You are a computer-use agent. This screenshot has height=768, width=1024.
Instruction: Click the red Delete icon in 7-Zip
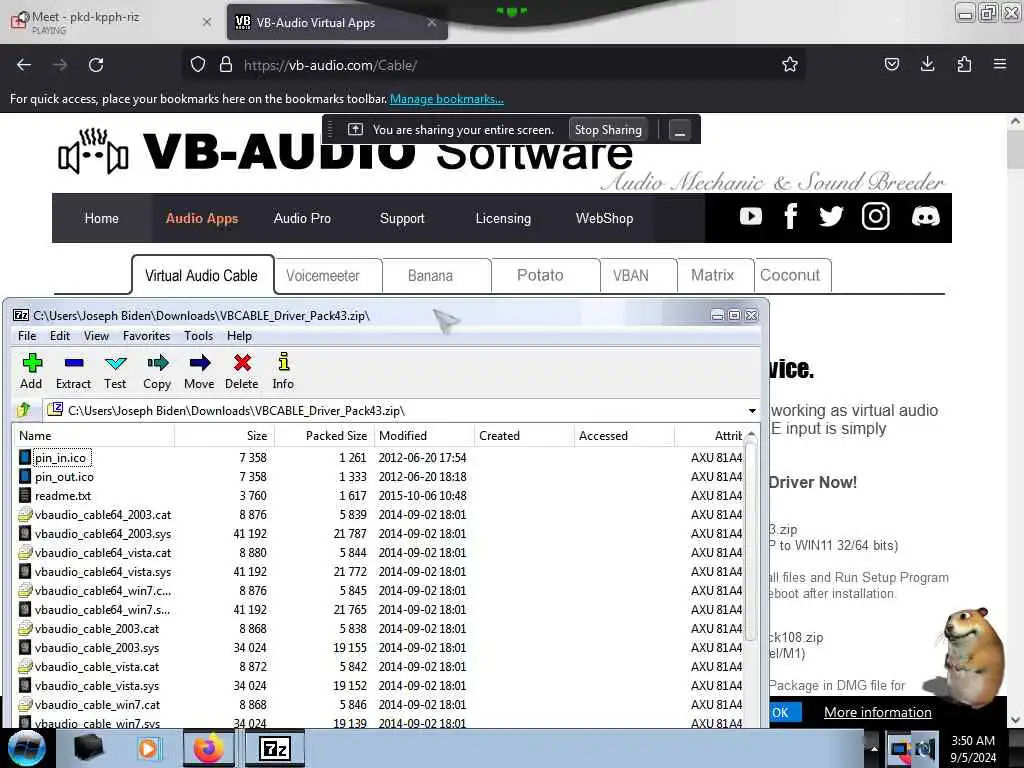point(242,371)
